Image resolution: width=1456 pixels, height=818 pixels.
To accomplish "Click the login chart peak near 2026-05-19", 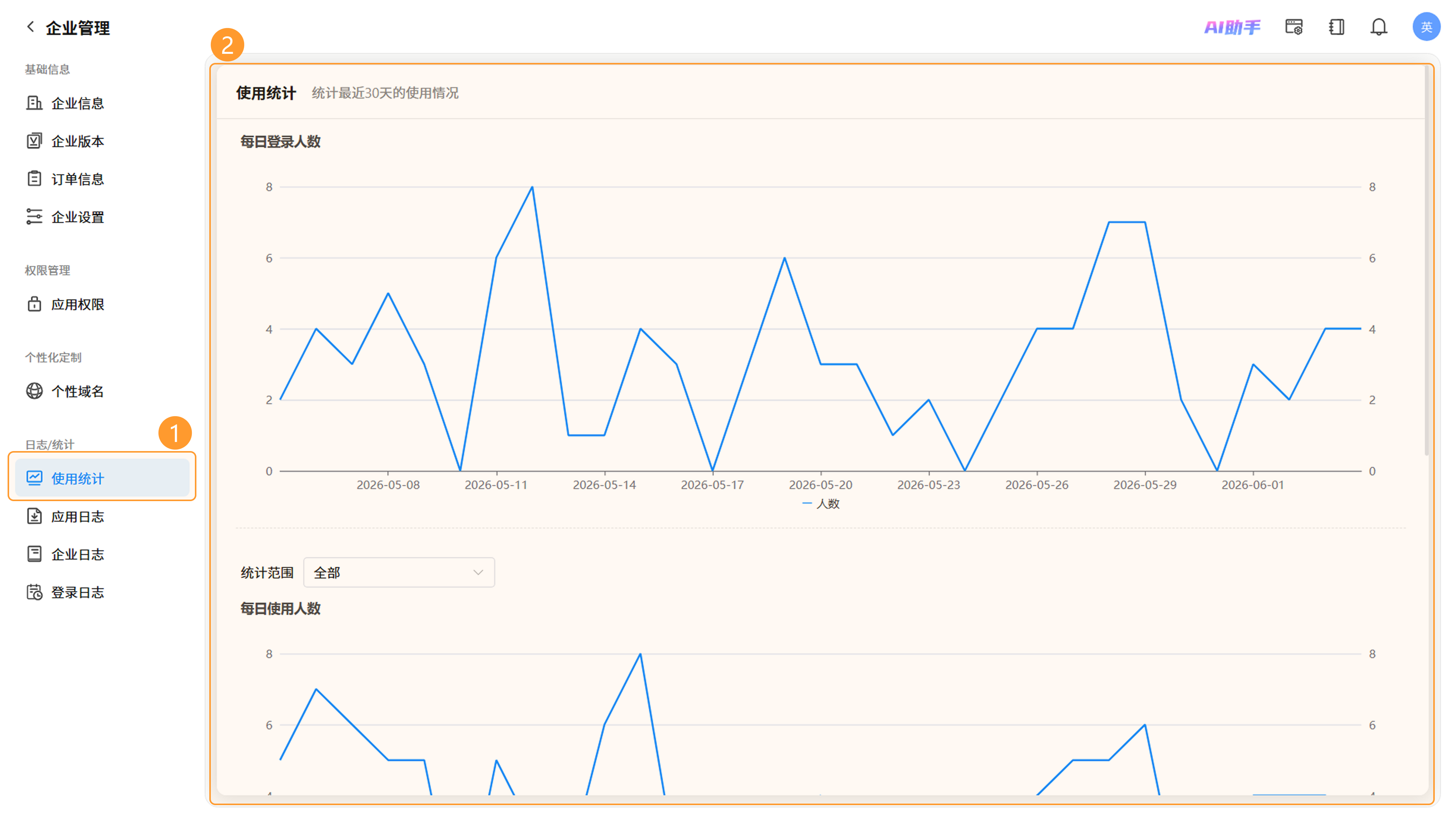I will pos(784,258).
